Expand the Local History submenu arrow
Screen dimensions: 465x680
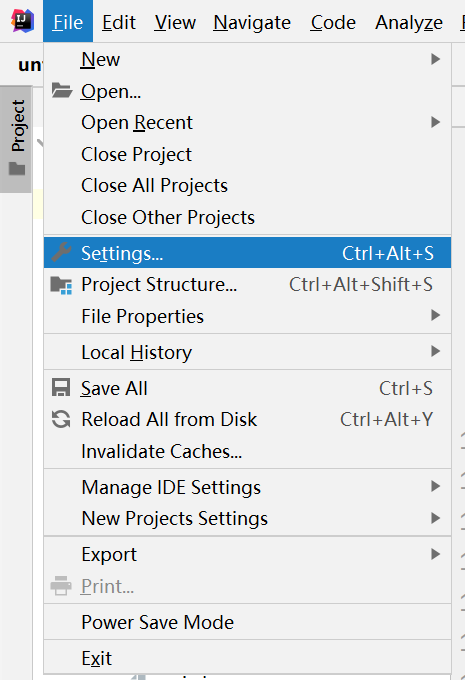click(x=436, y=351)
